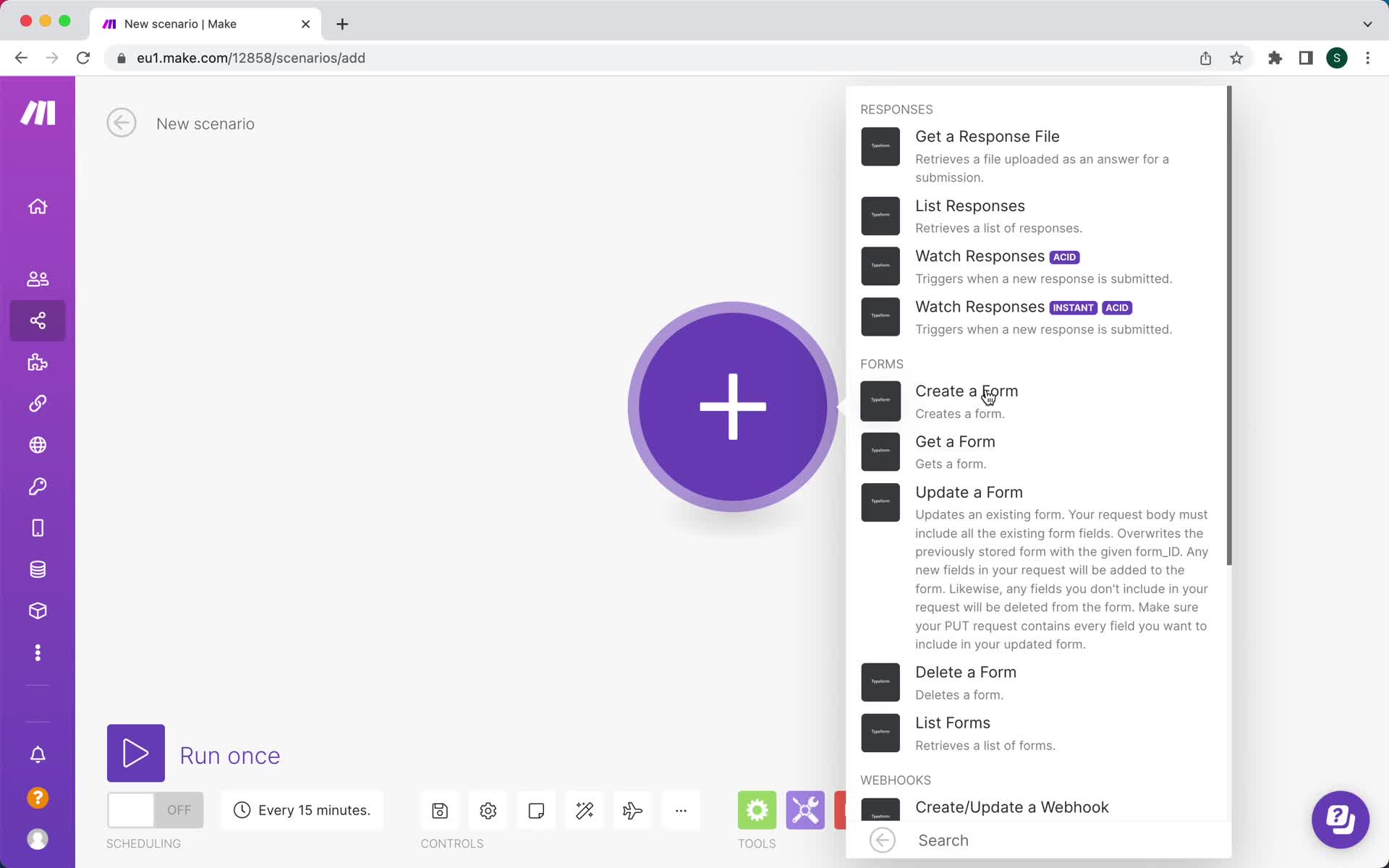Enable Run once execution mode

coord(135,754)
